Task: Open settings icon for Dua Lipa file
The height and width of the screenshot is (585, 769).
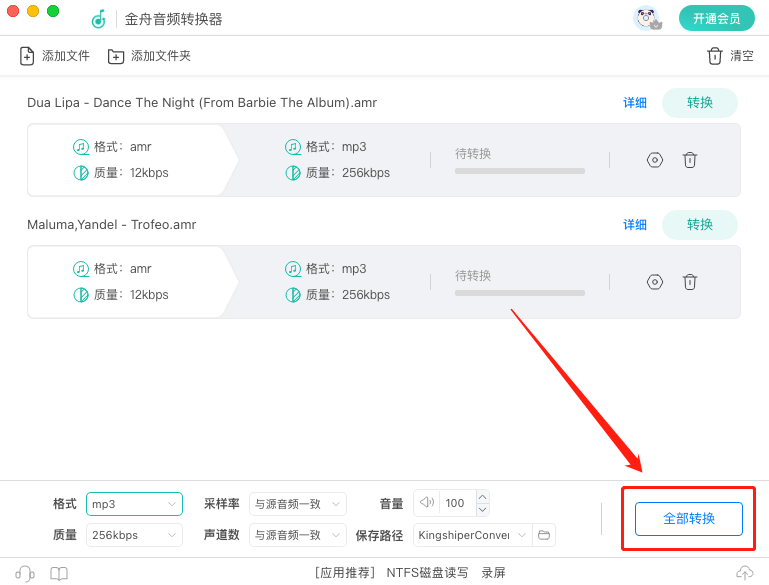Action: [655, 160]
